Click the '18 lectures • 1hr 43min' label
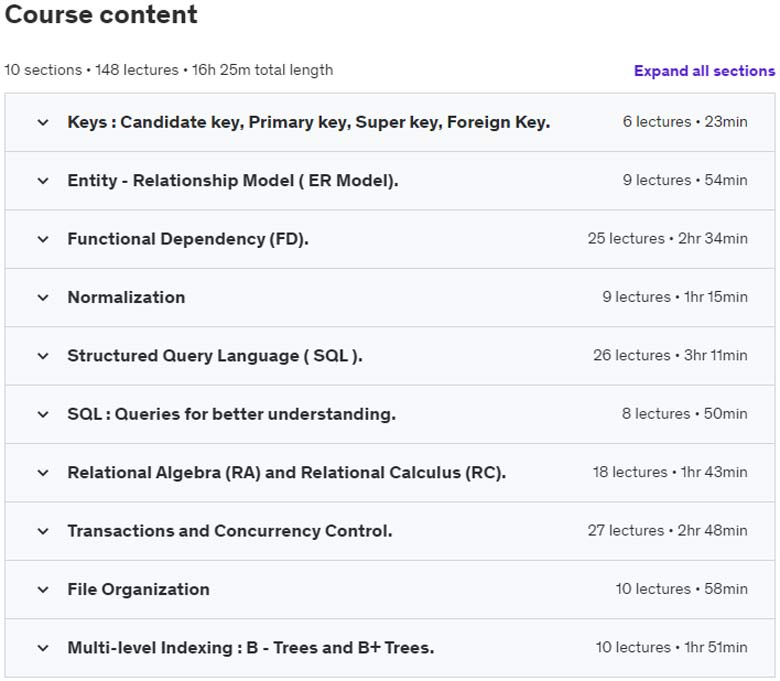Image resolution: width=780 pixels, height=681 pixels. click(x=670, y=472)
